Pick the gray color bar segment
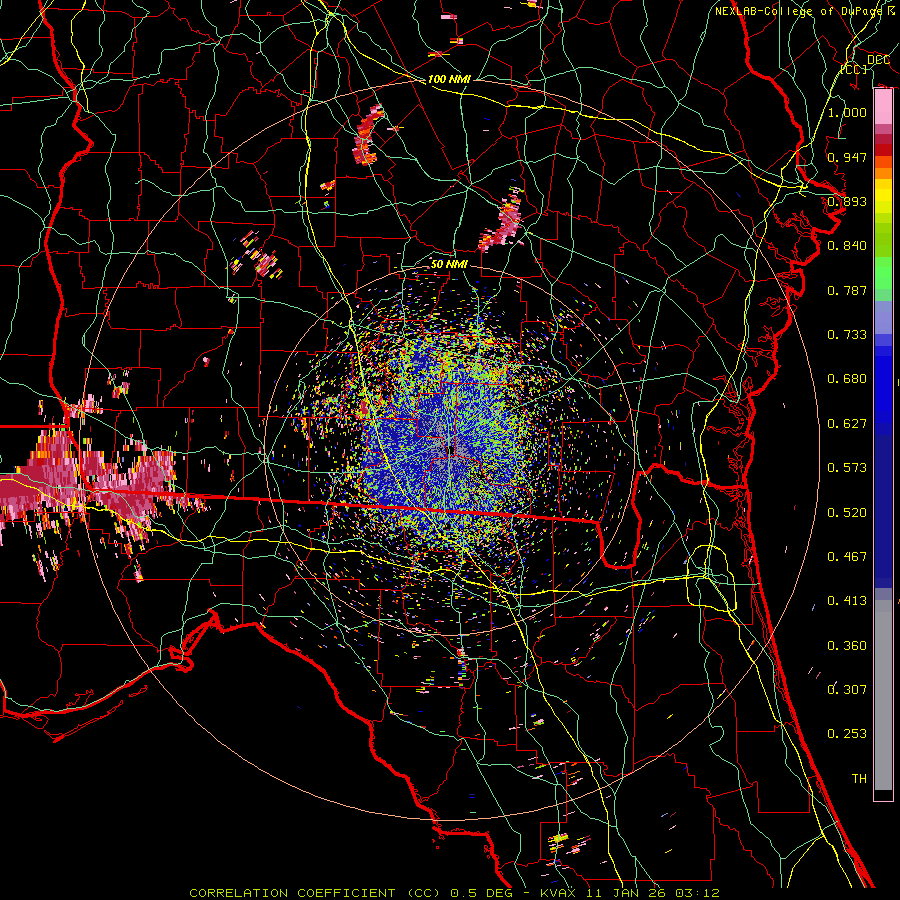 (884, 695)
